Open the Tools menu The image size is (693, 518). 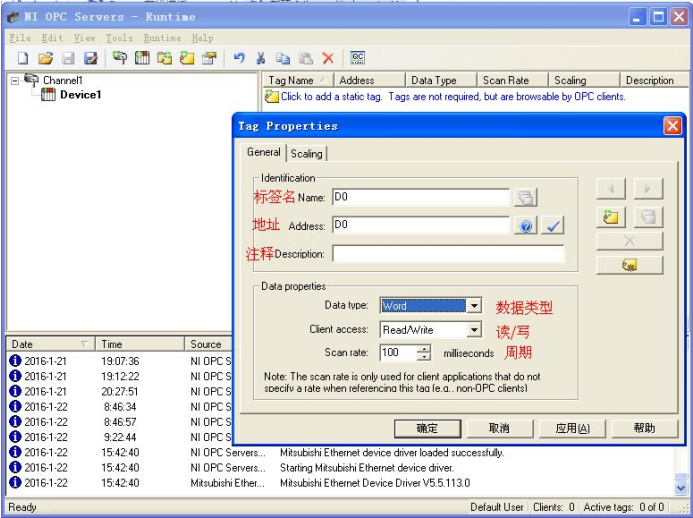pyautogui.click(x=119, y=38)
